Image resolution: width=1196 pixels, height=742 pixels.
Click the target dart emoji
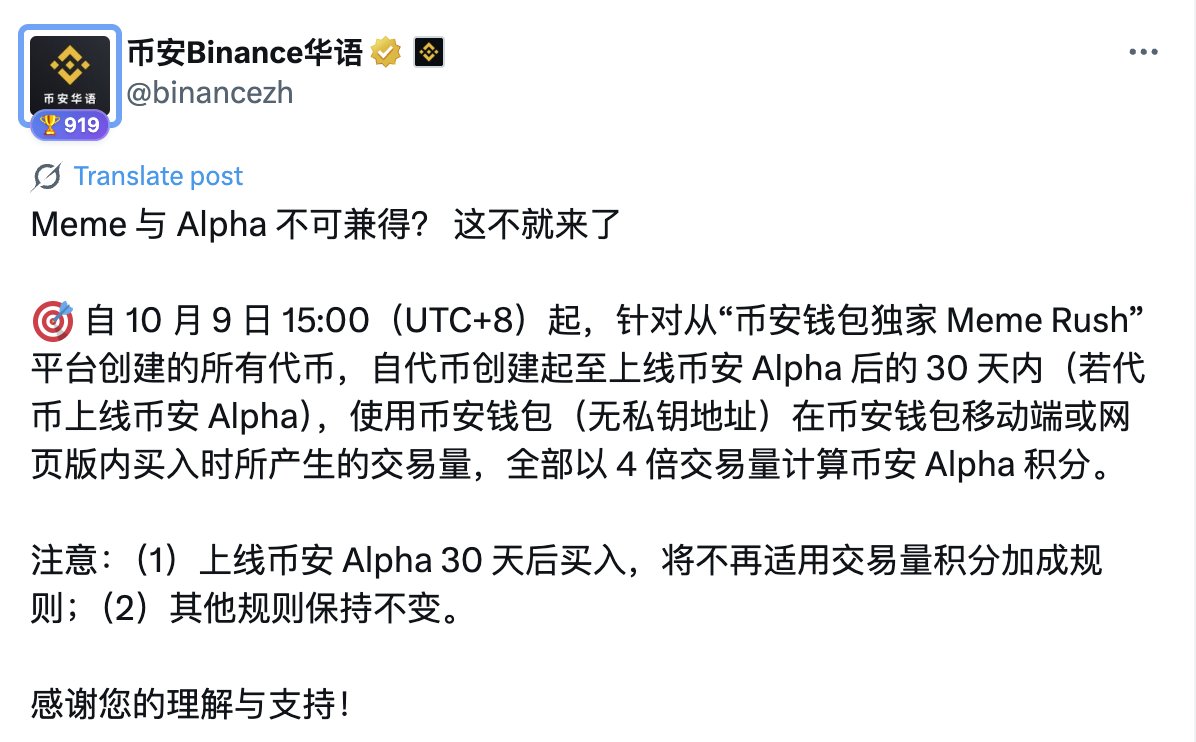[52, 322]
